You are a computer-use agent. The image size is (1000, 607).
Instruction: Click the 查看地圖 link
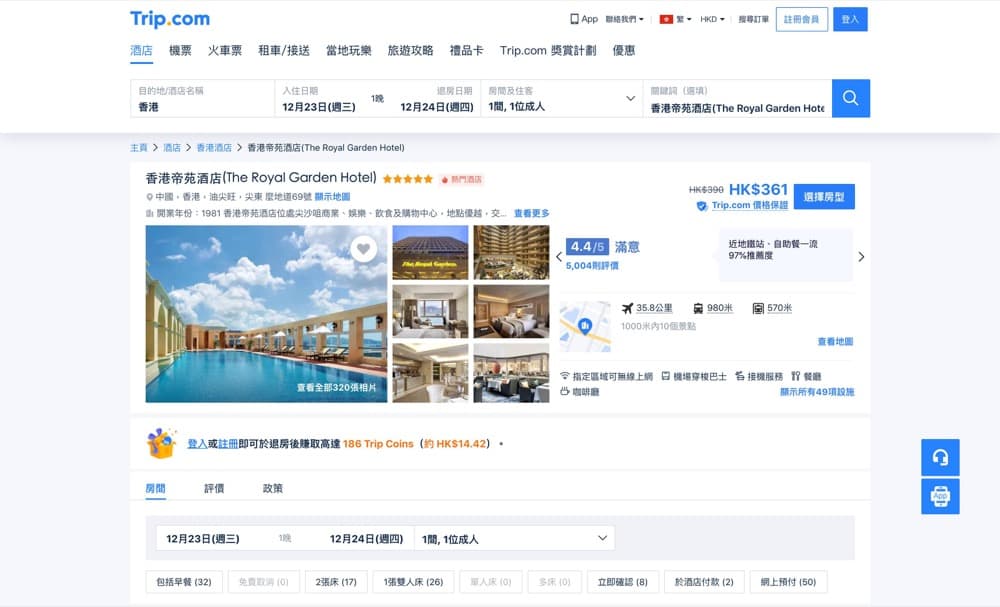(835, 341)
